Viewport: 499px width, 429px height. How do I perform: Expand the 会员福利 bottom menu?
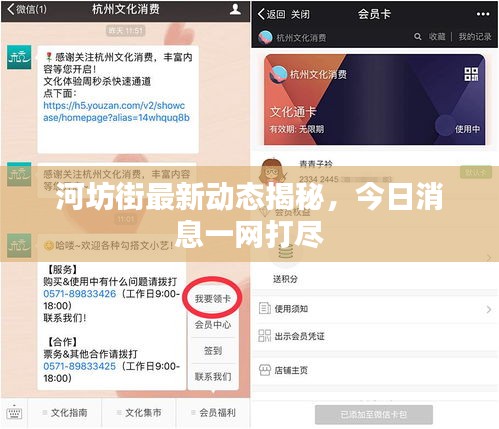(x=213, y=413)
